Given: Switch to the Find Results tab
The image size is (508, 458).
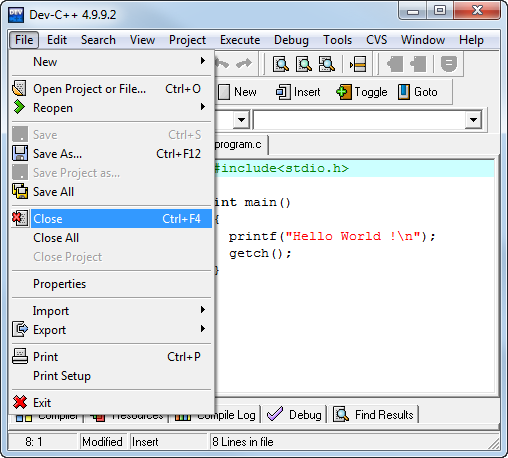Looking at the screenshot, I should pos(374,415).
